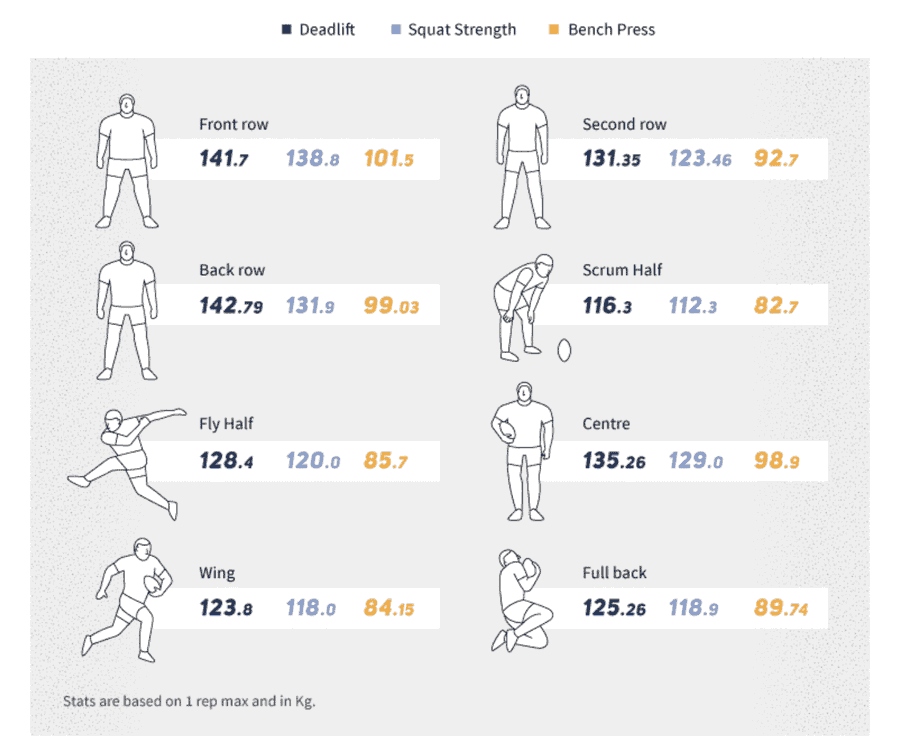Click the Front row player figure icon

tap(127, 160)
